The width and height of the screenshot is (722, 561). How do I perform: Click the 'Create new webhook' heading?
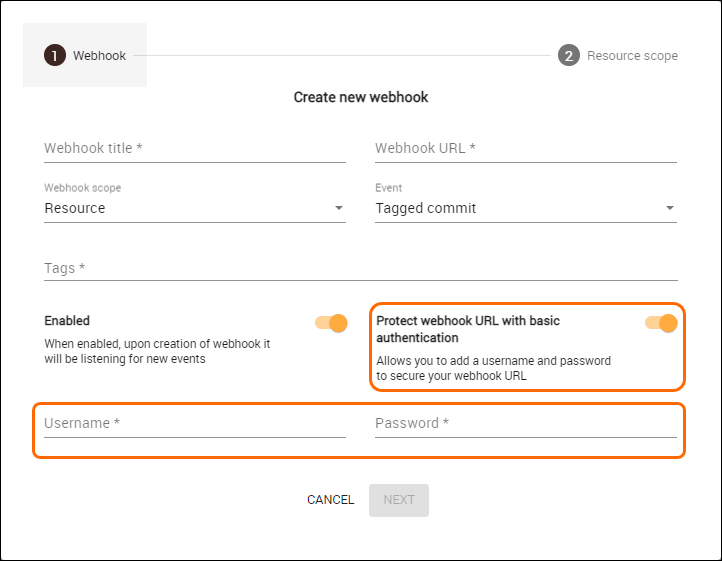[361, 97]
